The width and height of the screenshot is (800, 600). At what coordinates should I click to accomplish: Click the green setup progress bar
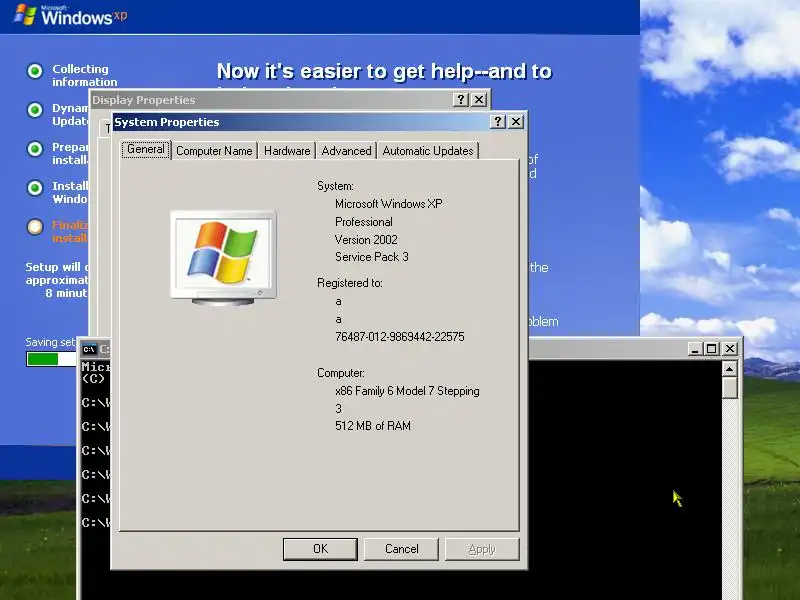tap(51, 359)
